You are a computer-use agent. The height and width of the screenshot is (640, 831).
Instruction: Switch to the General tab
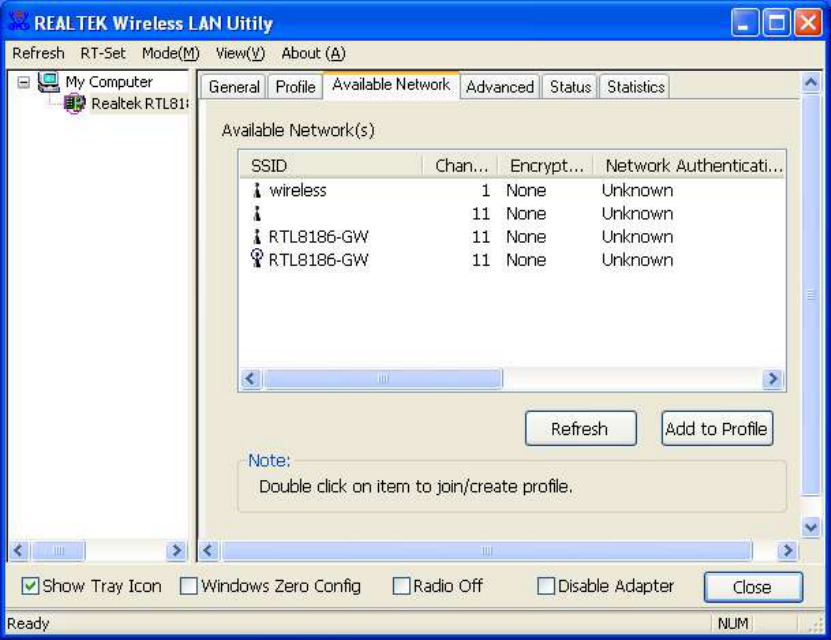click(234, 86)
